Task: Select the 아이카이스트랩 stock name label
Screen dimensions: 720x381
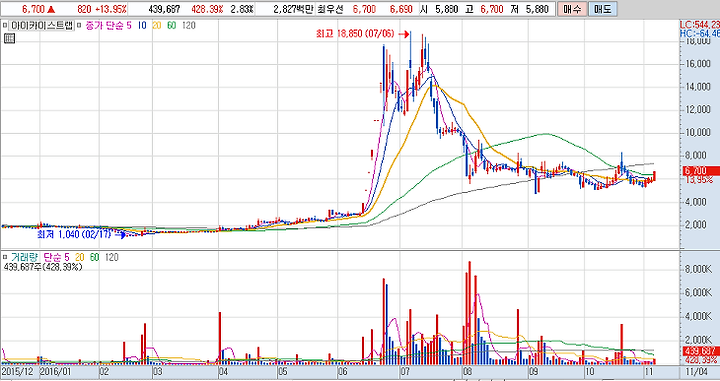Action: (42, 26)
